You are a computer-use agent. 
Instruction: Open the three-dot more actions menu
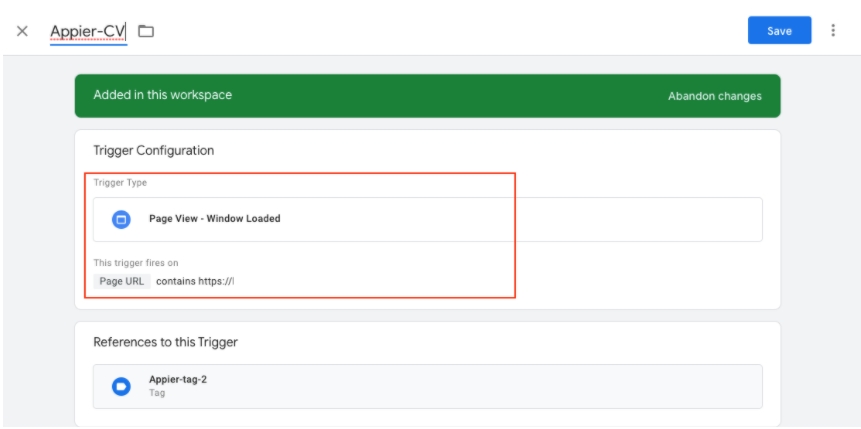(x=833, y=31)
